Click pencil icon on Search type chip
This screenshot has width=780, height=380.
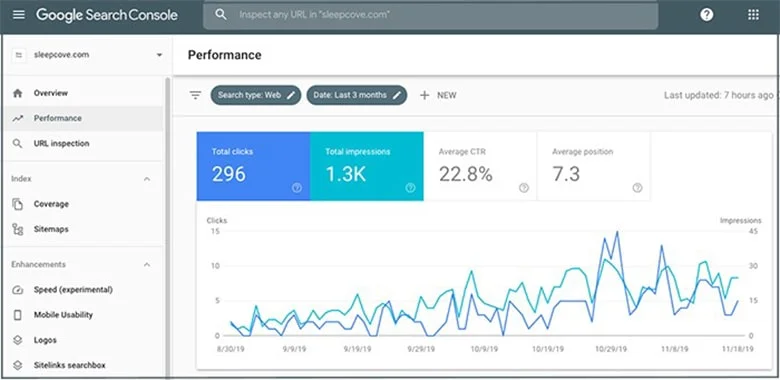coord(291,95)
